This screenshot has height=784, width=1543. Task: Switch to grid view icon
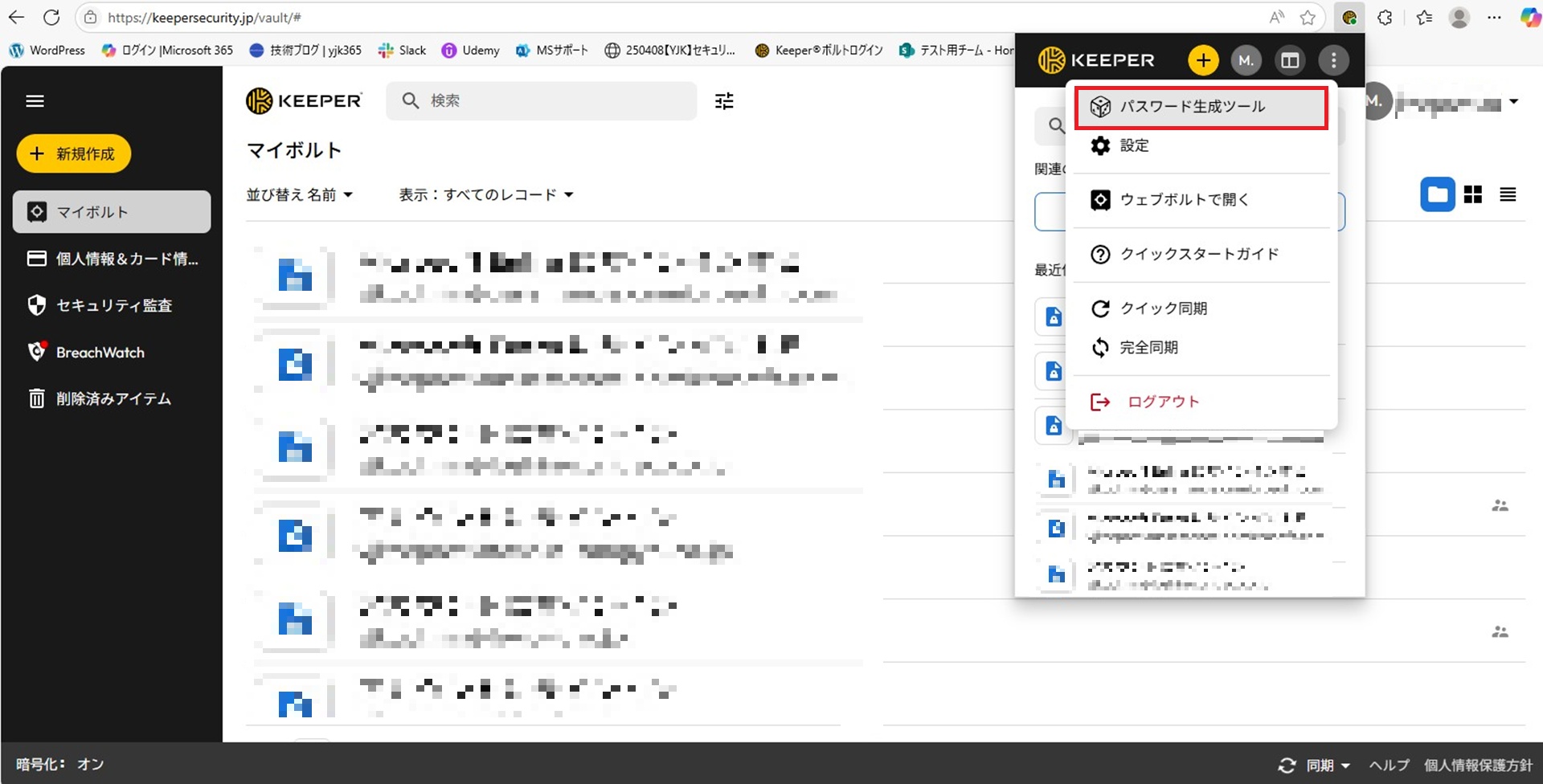(x=1472, y=195)
